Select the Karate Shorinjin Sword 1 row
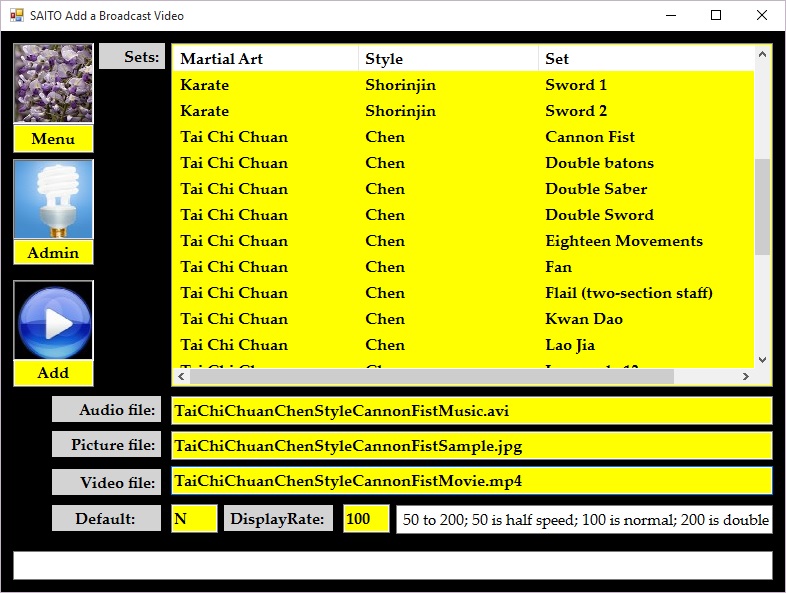Image resolution: width=786 pixels, height=593 pixels. point(462,85)
